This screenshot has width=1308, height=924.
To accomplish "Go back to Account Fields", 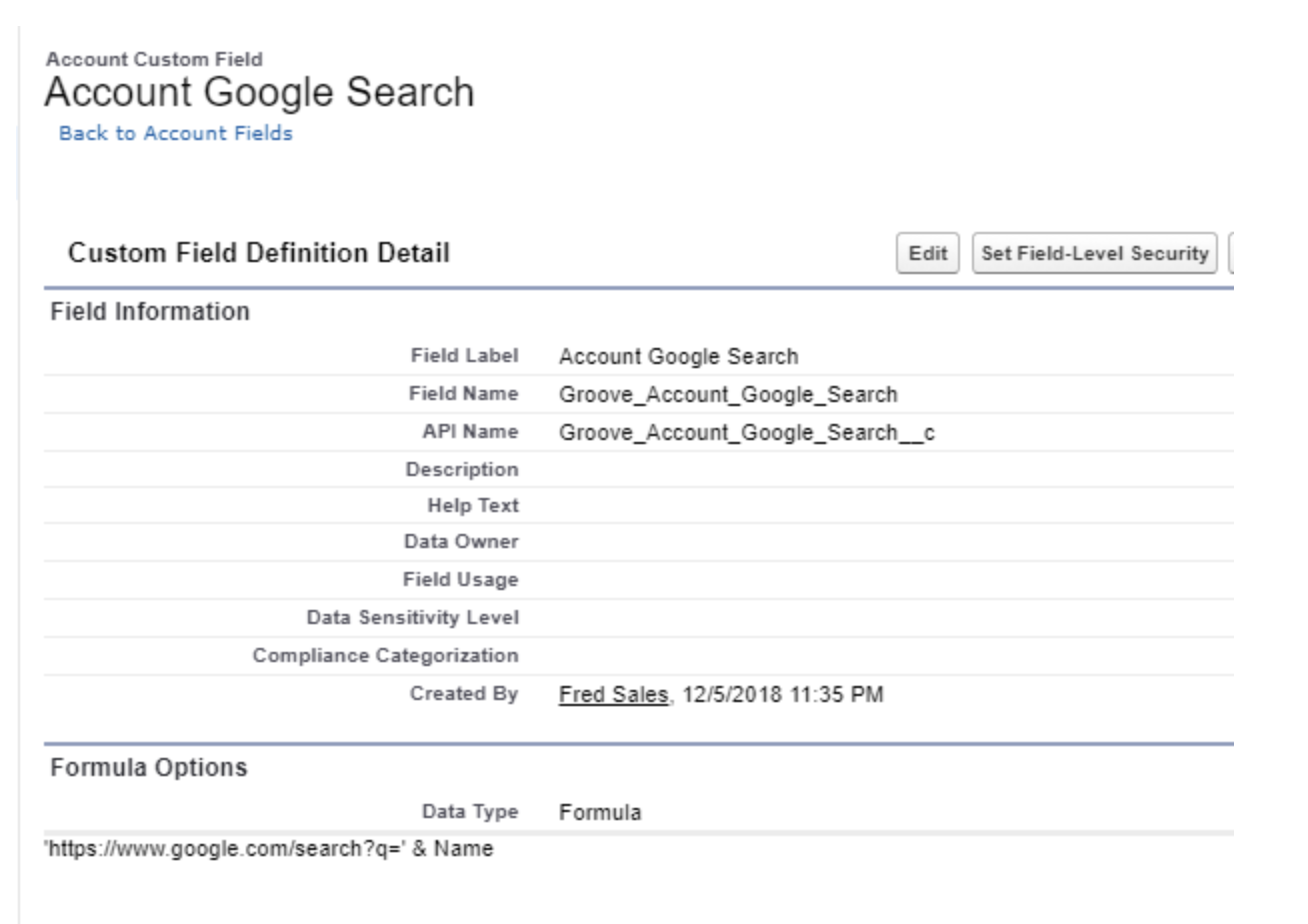I will pyautogui.click(x=176, y=133).
